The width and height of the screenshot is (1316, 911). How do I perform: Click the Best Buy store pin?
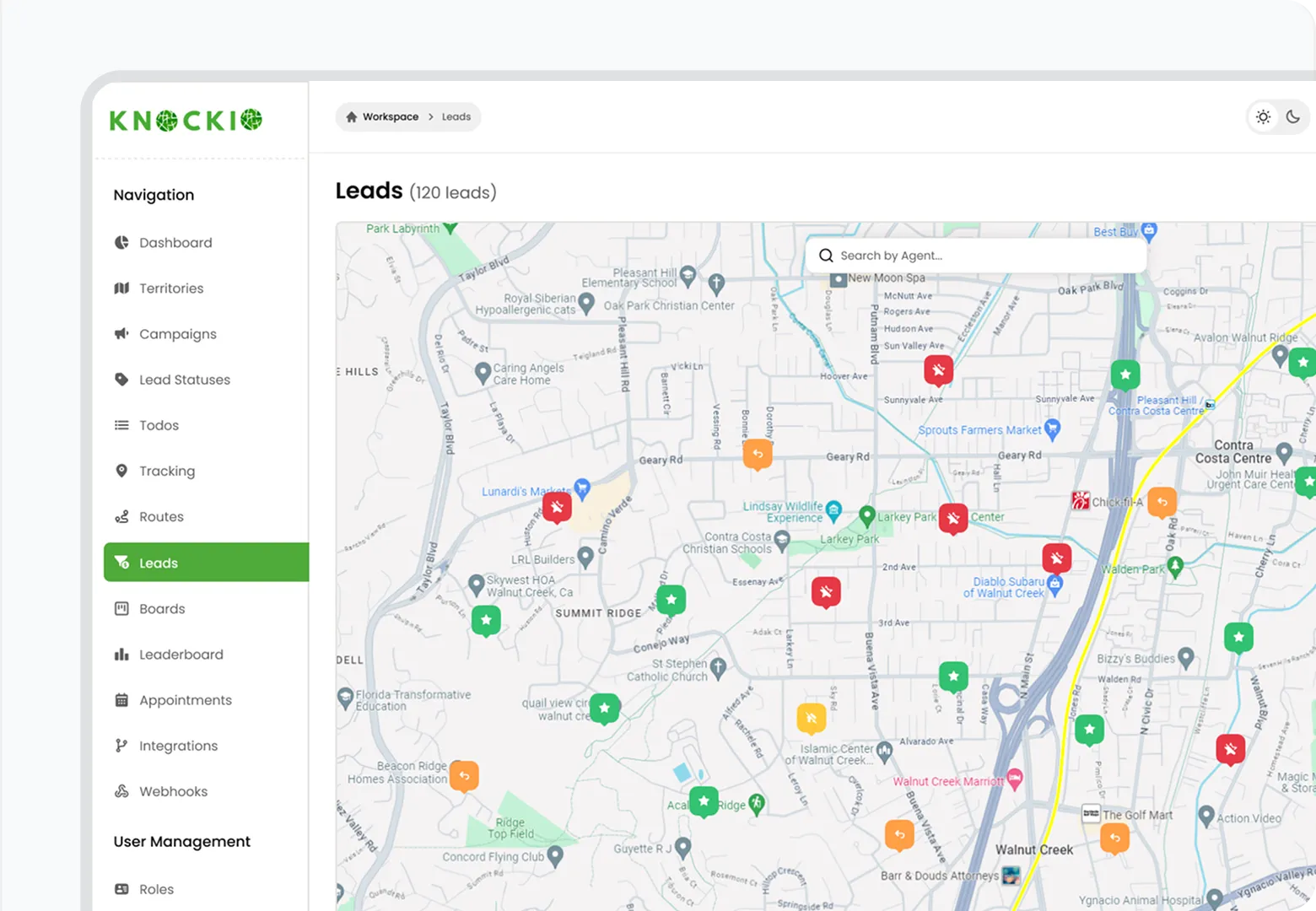click(x=1149, y=230)
